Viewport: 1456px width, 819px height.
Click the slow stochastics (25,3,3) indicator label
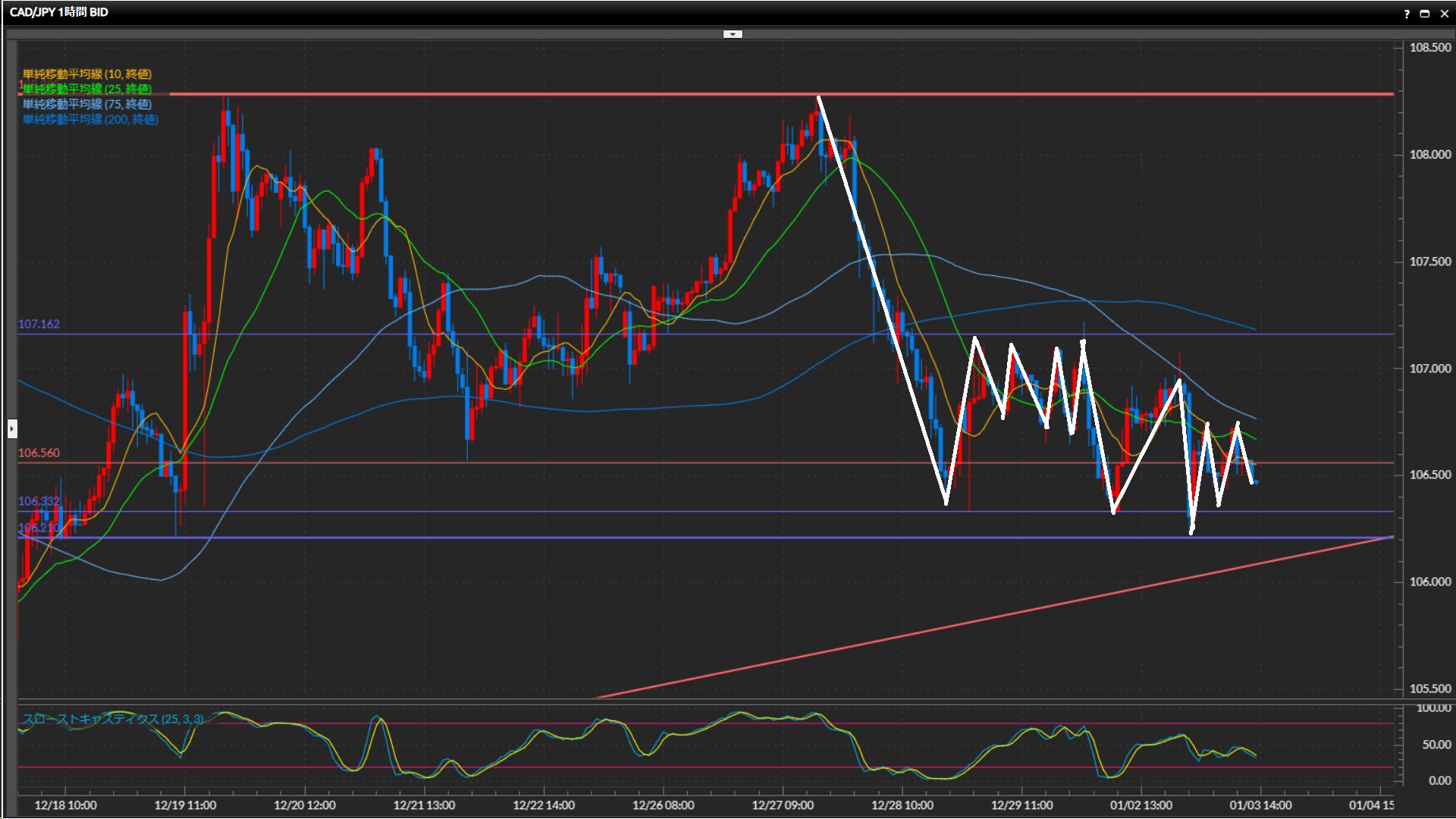[x=112, y=719]
